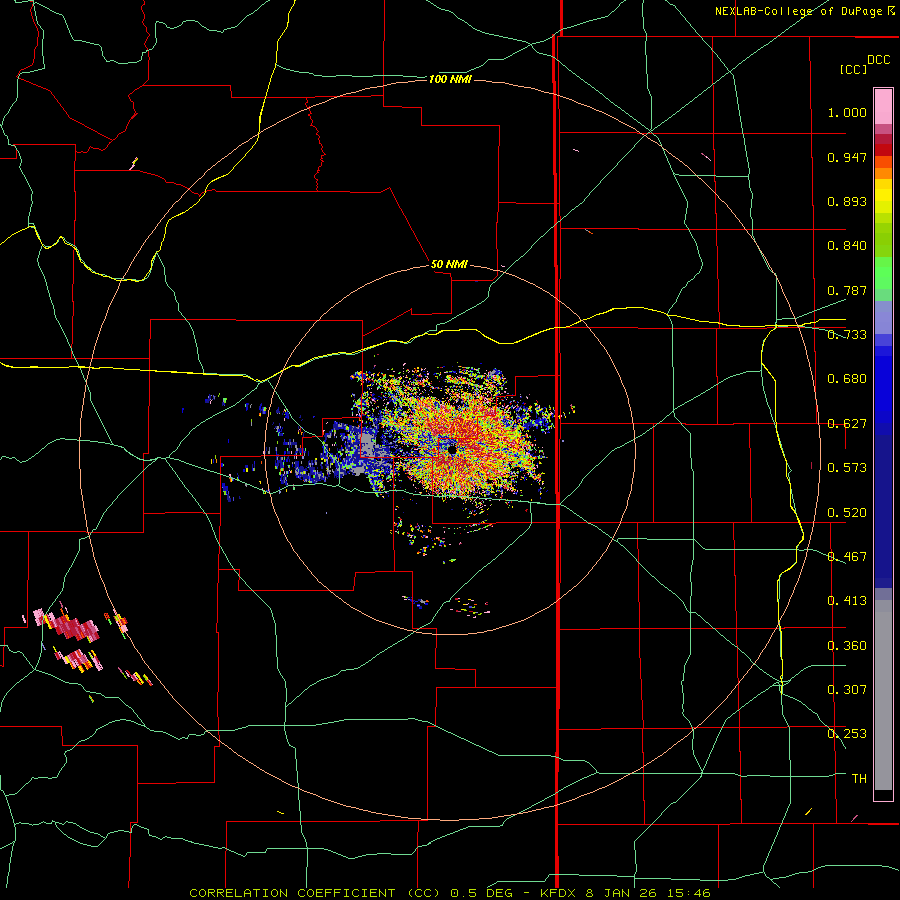Screen dimensions: 900x900
Task: Click the 0.787 legend value
Action: (x=847, y=290)
